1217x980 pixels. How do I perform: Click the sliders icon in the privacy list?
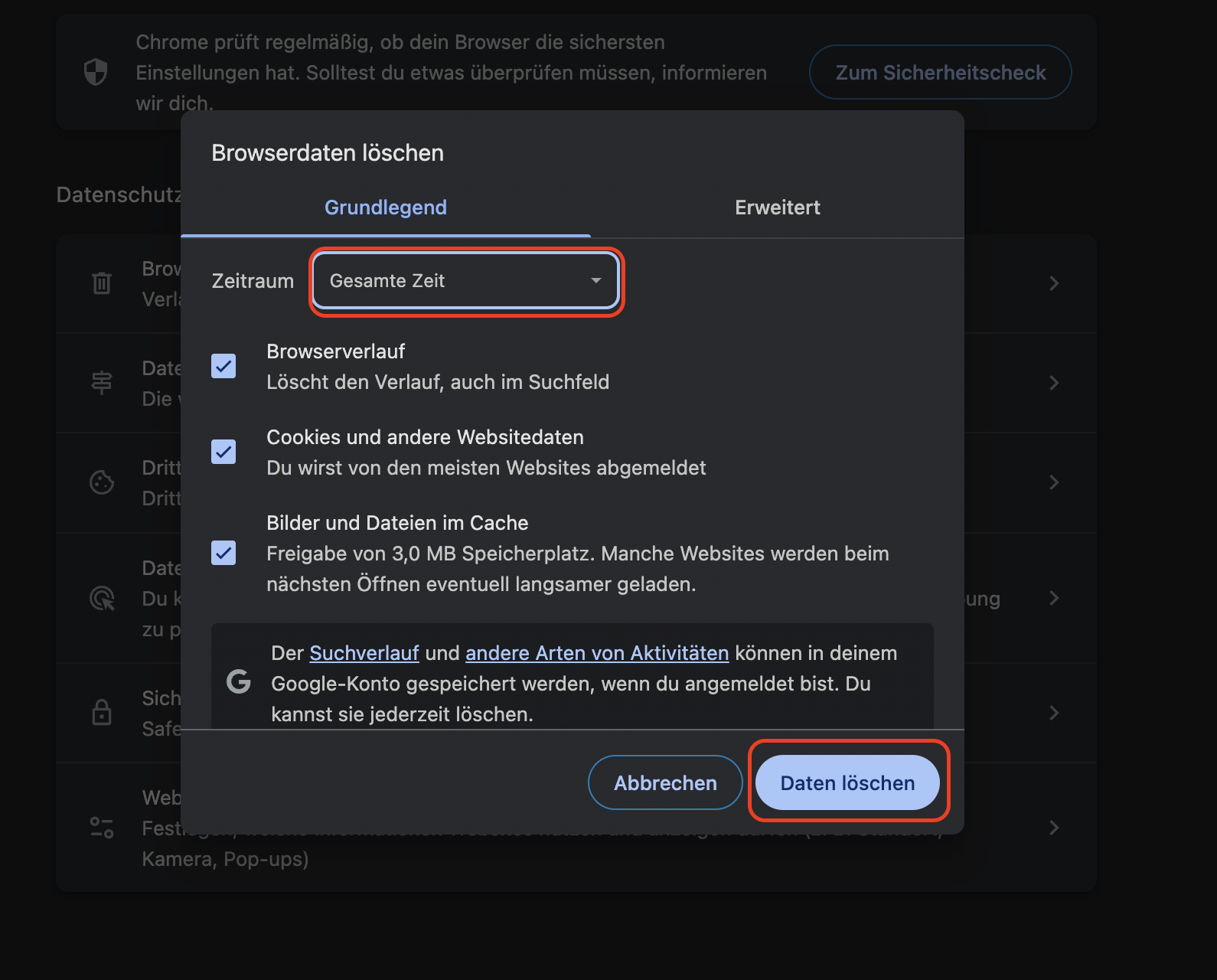[102, 383]
